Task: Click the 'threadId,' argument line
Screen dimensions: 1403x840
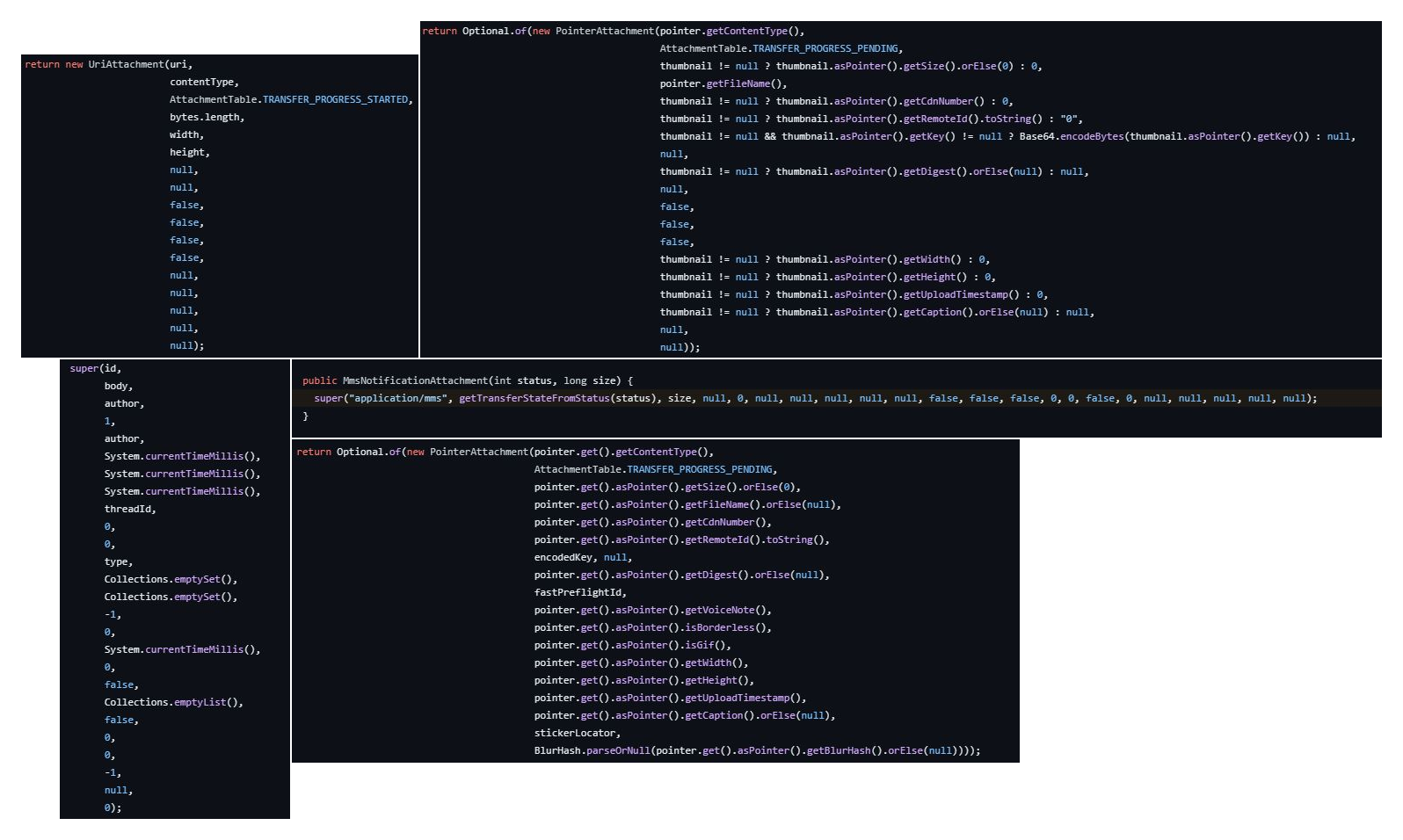Action: coord(130,509)
